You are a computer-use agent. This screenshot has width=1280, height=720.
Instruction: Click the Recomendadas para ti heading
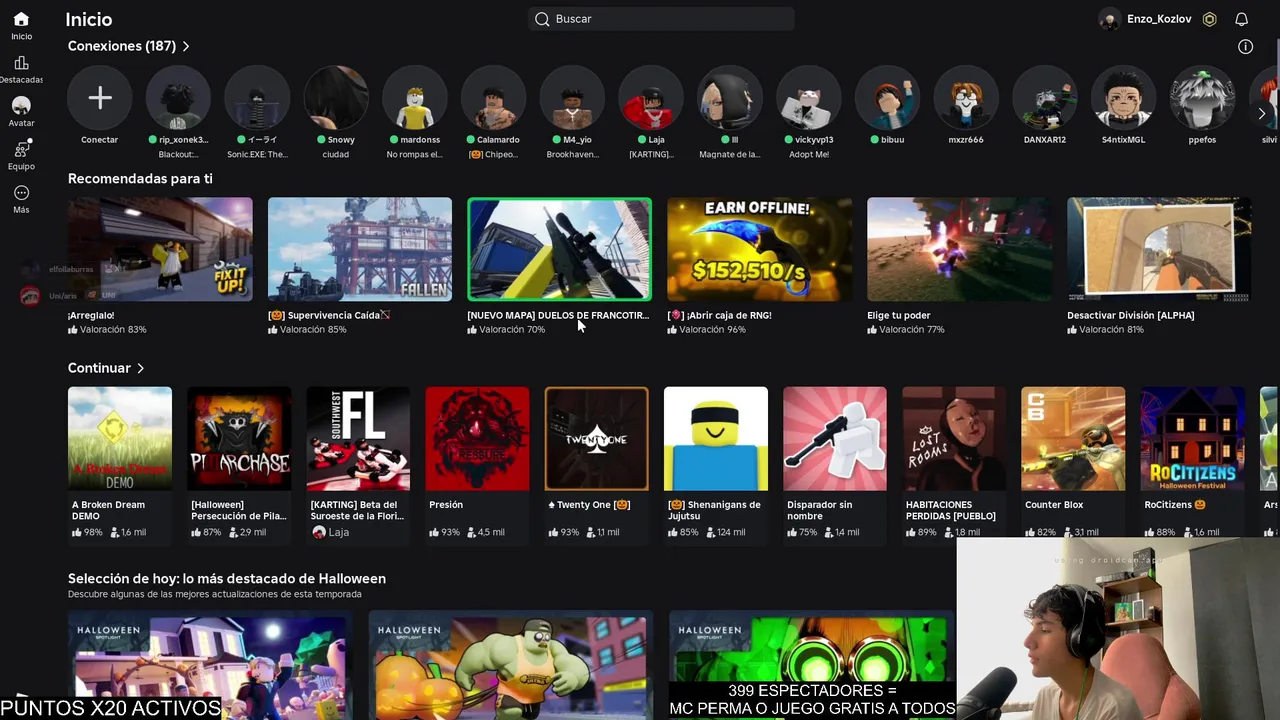140,179
